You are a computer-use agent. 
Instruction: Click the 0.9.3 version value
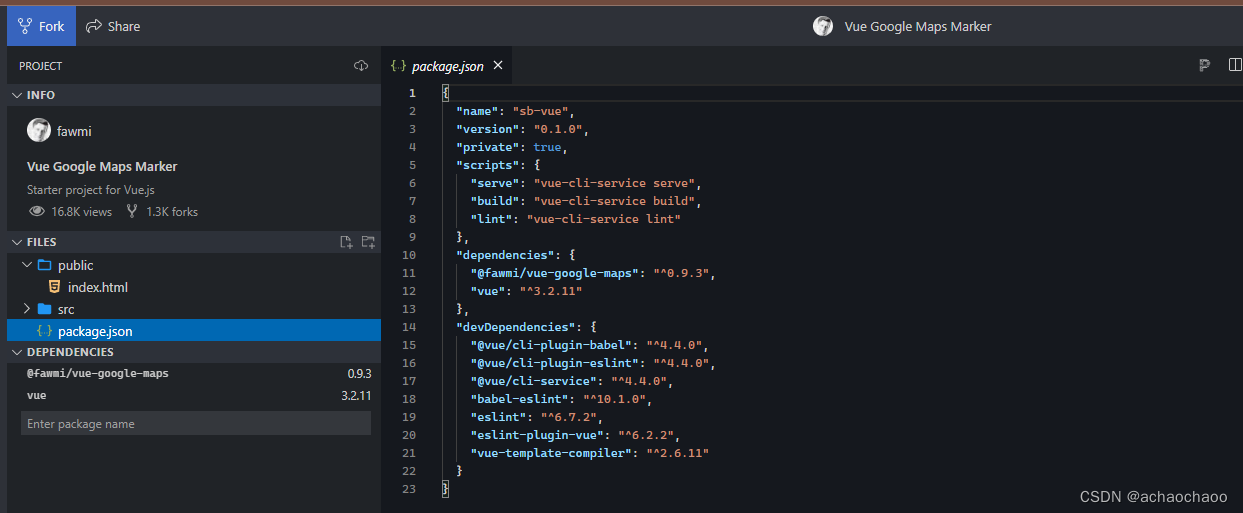(x=359, y=373)
